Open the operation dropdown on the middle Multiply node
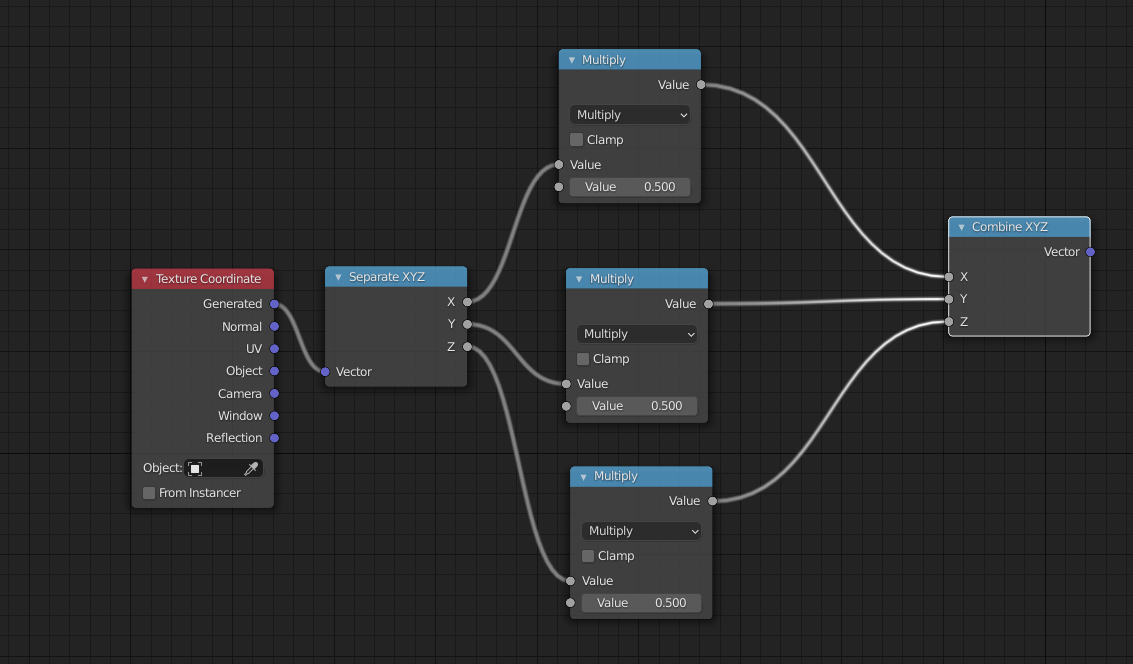 pos(636,333)
